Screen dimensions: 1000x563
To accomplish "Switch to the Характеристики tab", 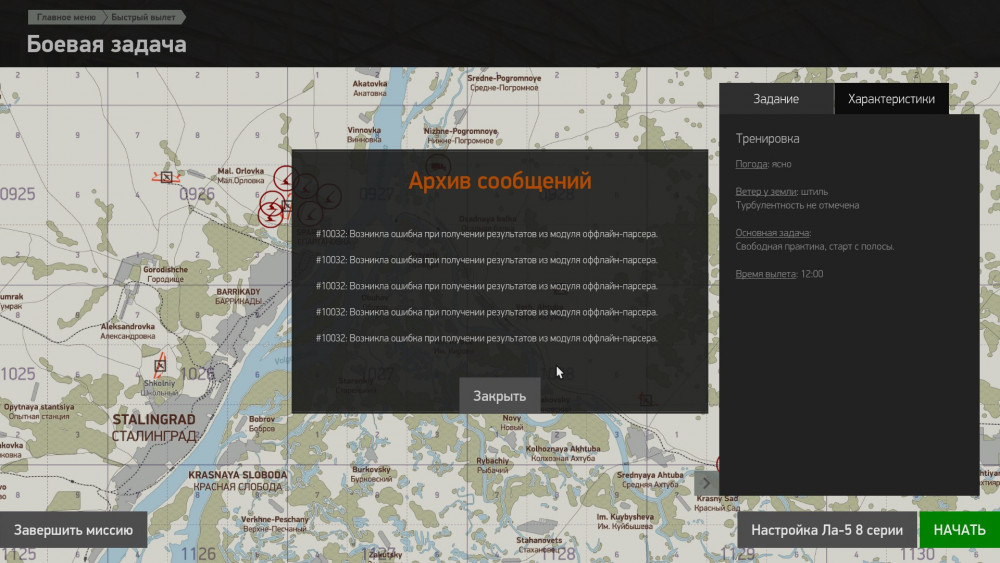I will [891, 99].
